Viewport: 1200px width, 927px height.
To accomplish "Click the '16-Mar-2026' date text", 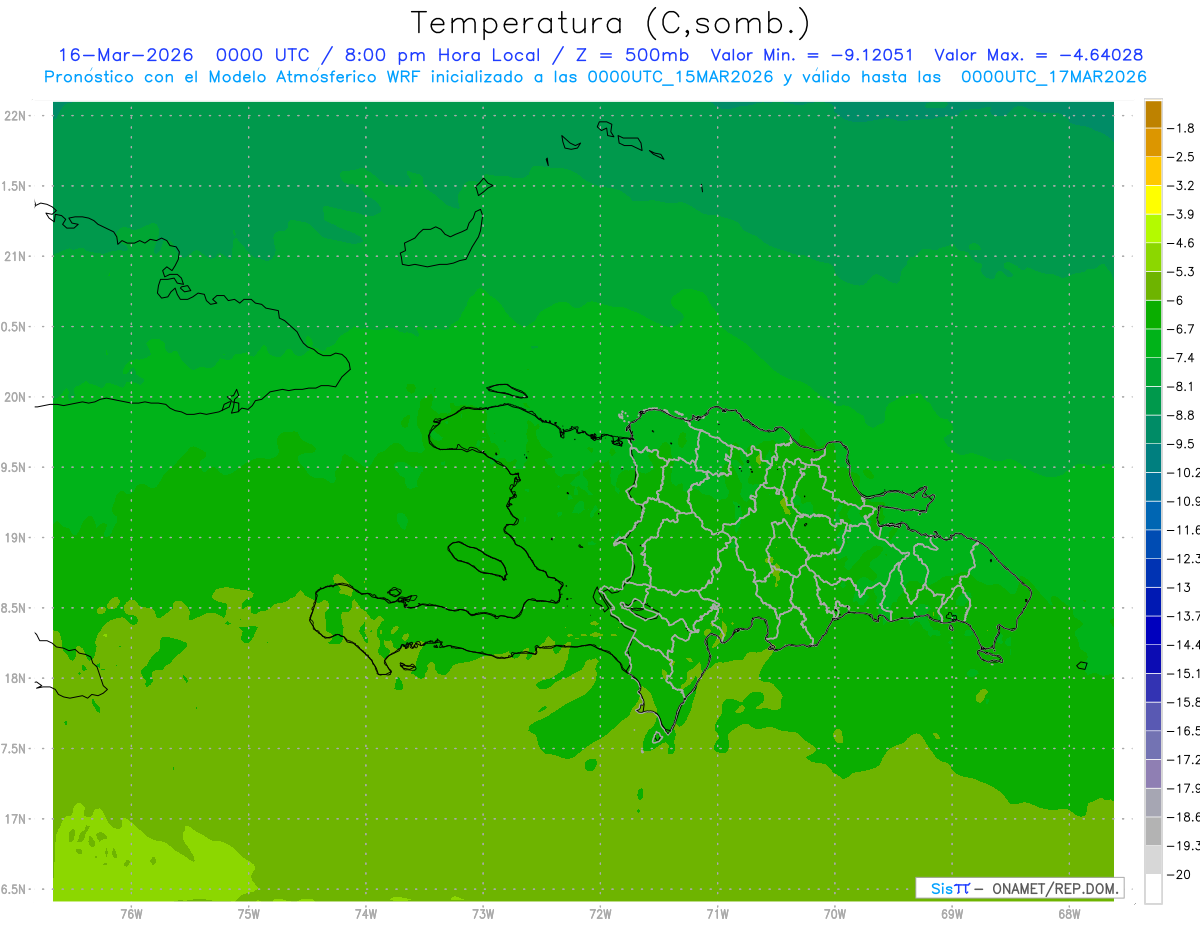I will [x=125, y=55].
